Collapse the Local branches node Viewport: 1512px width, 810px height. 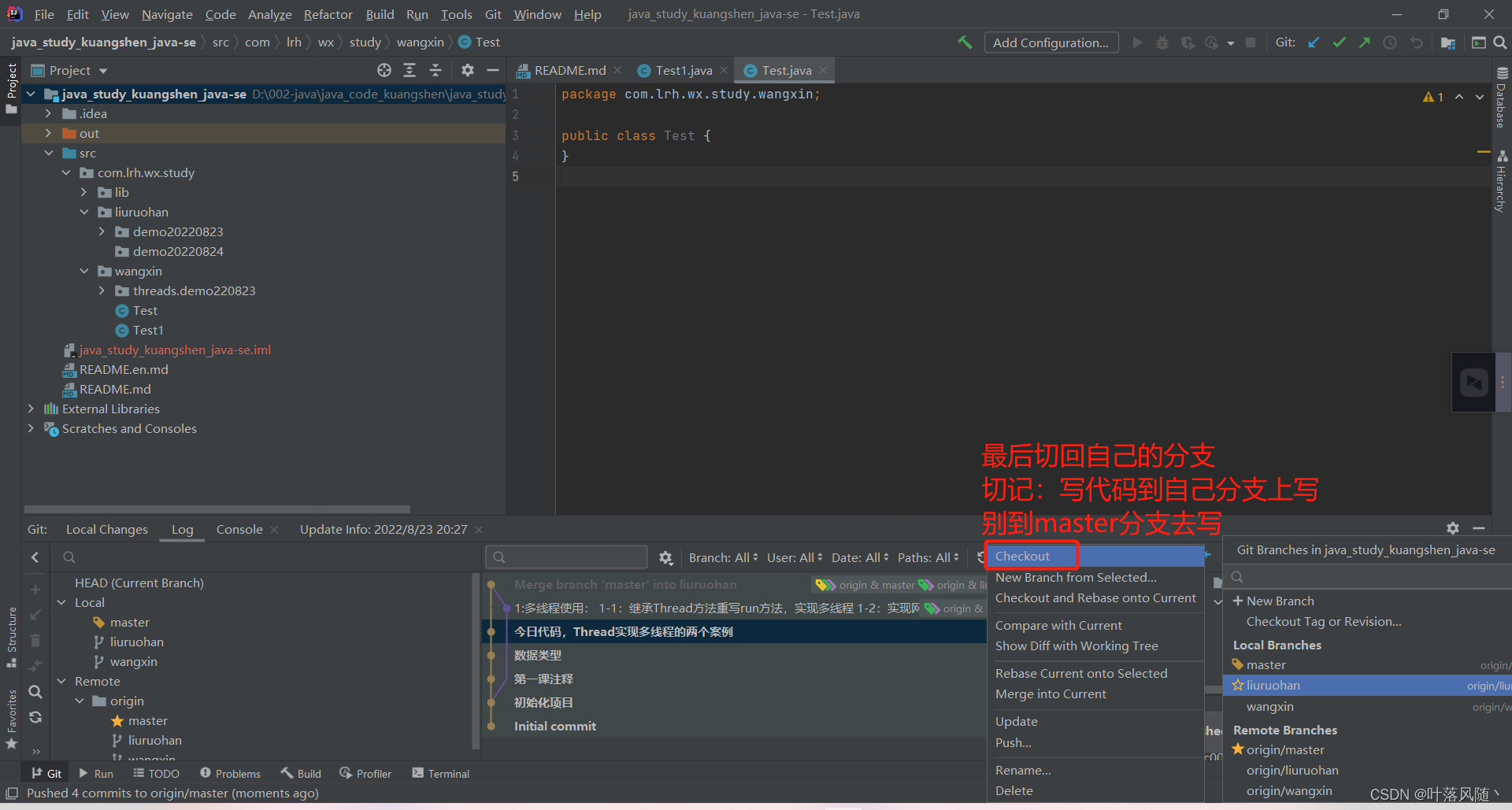pyautogui.click(x=61, y=602)
